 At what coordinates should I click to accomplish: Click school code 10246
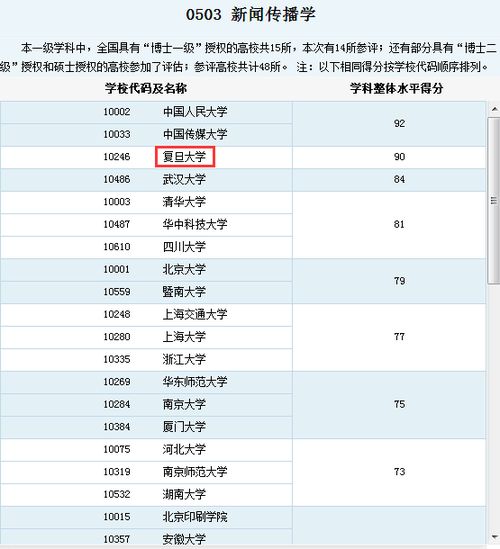click(117, 157)
